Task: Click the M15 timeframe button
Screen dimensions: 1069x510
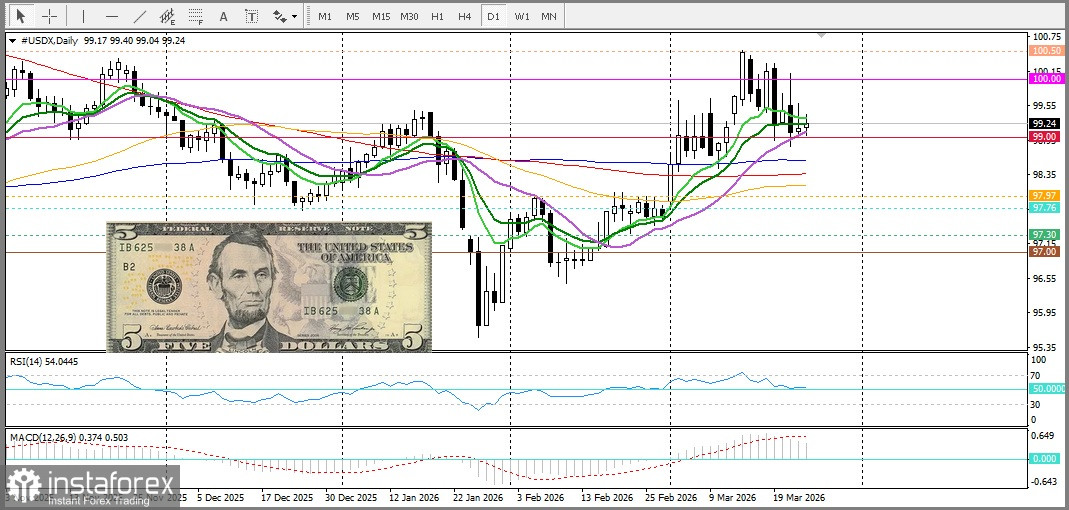Action: 381,16
